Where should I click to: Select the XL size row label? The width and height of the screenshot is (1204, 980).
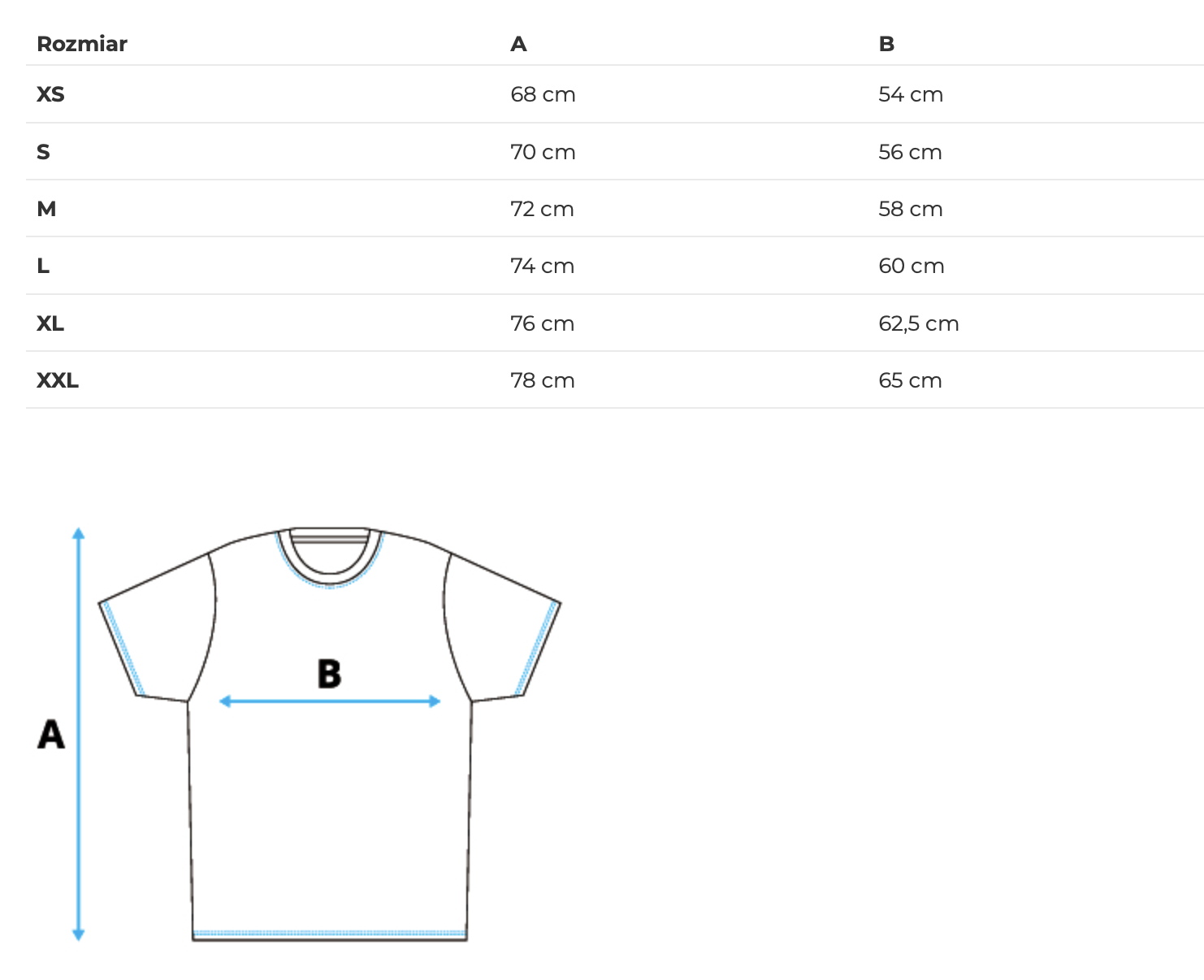pyautogui.click(x=50, y=323)
